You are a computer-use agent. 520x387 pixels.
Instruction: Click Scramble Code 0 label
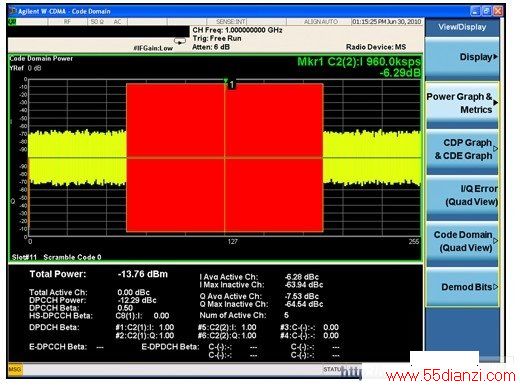pyautogui.click(x=72, y=257)
